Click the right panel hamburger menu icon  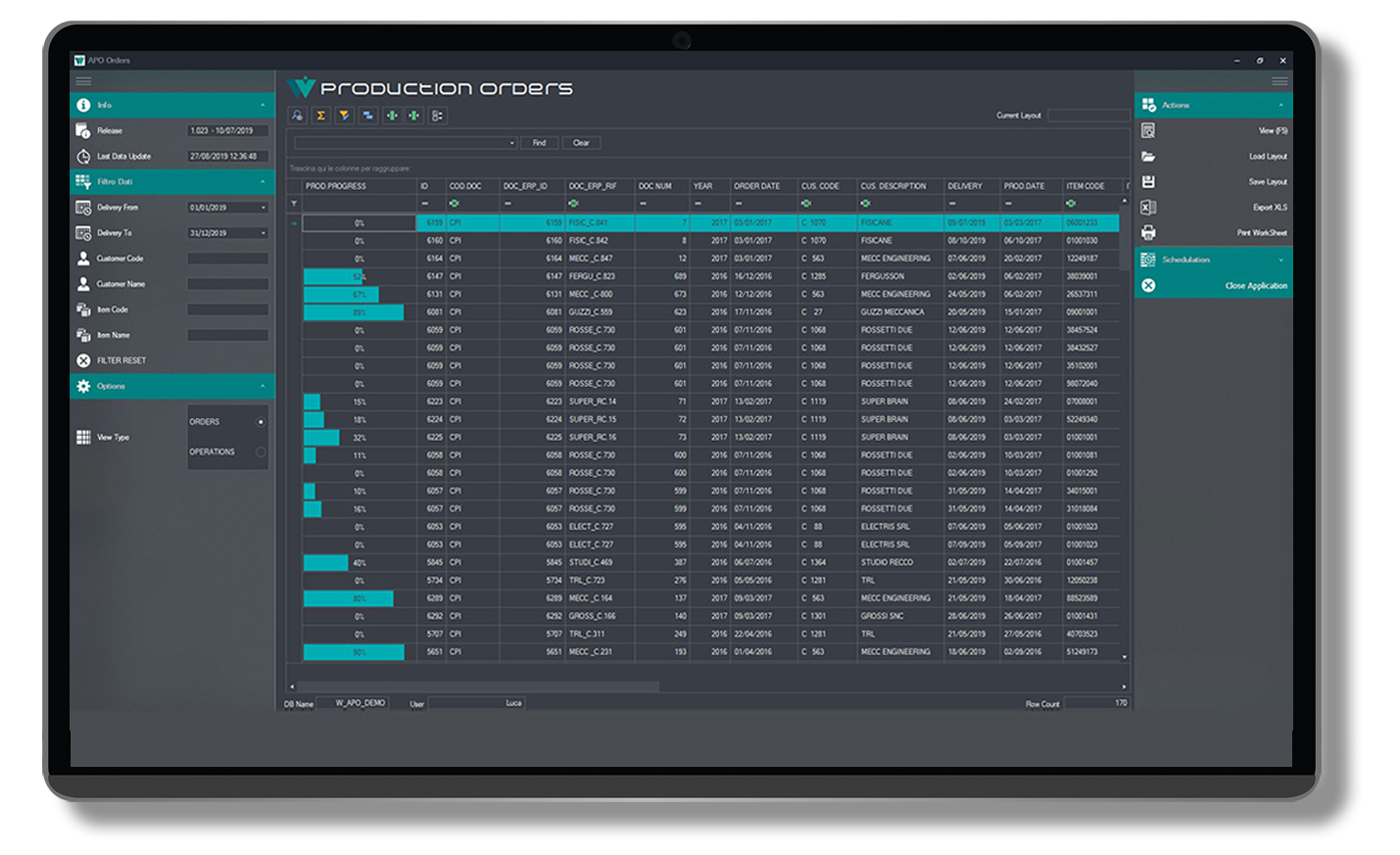[x=1279, y=81]
